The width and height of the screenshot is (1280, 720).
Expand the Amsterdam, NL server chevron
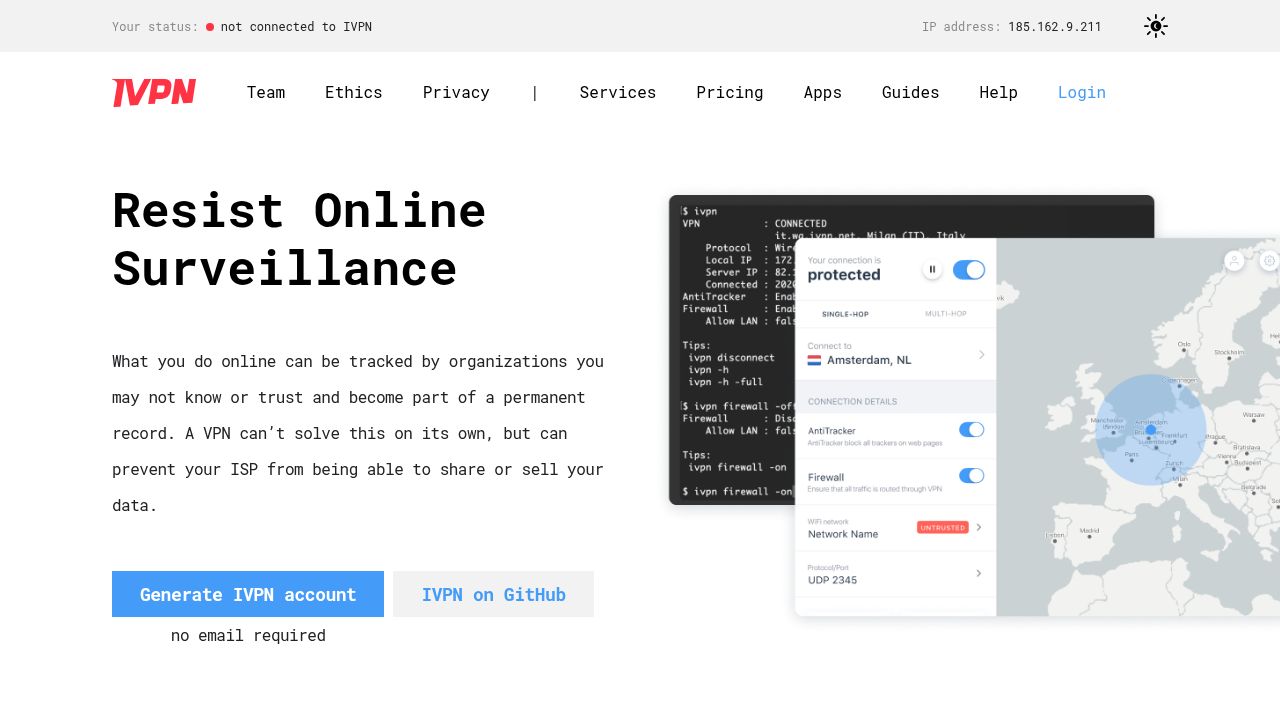pos(982,354)
